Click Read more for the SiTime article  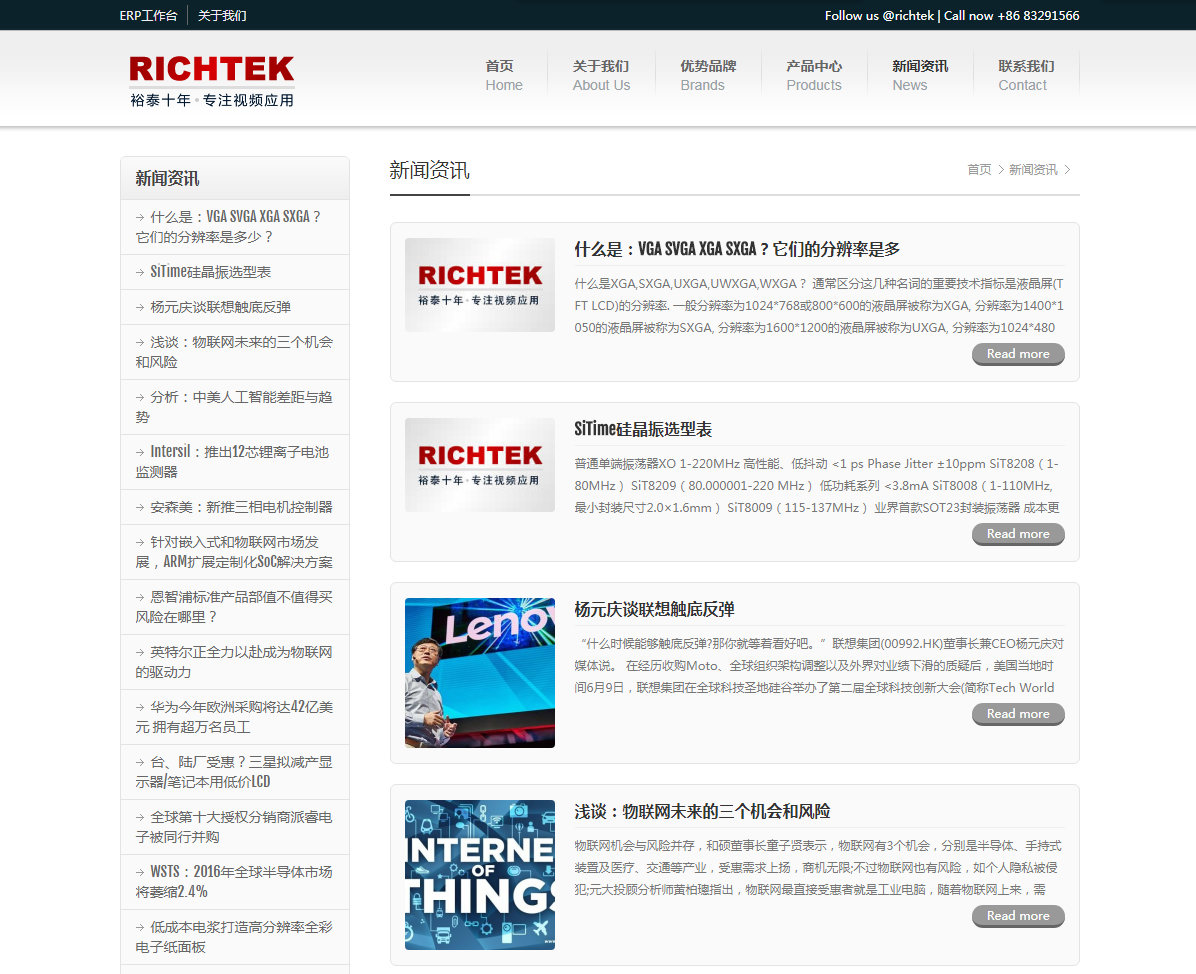[1018, 534]
